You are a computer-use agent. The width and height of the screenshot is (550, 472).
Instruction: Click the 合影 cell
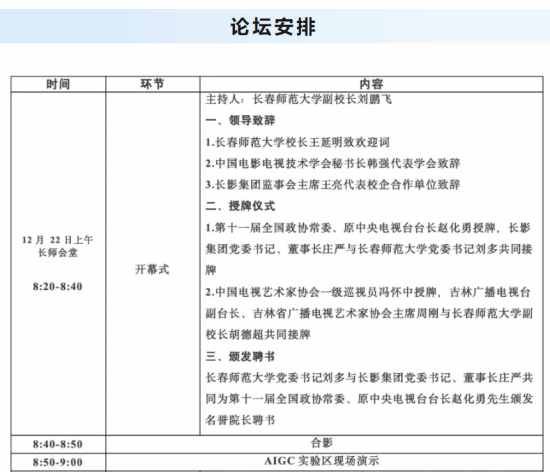click(324, 444)
